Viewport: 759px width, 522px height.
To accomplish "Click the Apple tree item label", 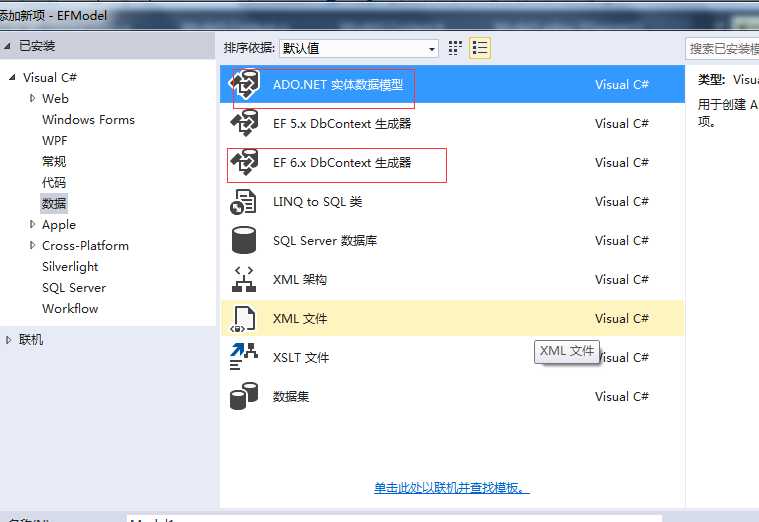I will tap(59, 225).
